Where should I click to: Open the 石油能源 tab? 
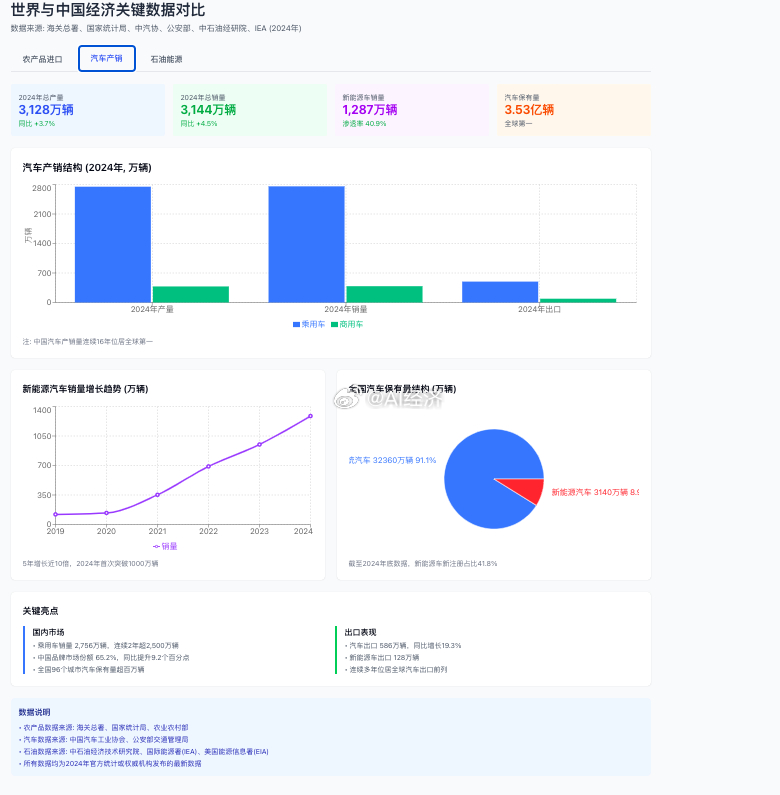coord(166,59)
